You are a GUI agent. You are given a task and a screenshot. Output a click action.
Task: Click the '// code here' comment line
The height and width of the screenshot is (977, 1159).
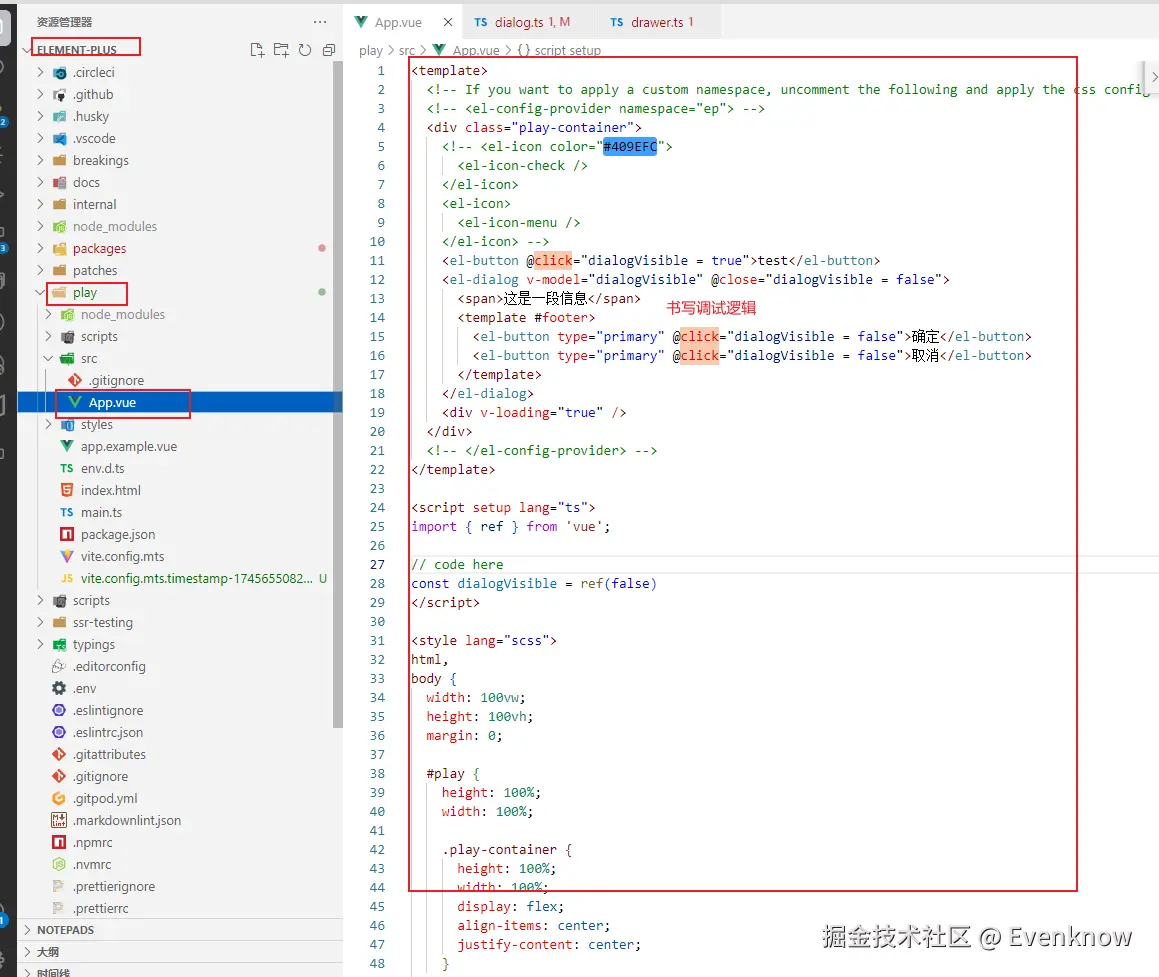458,565
